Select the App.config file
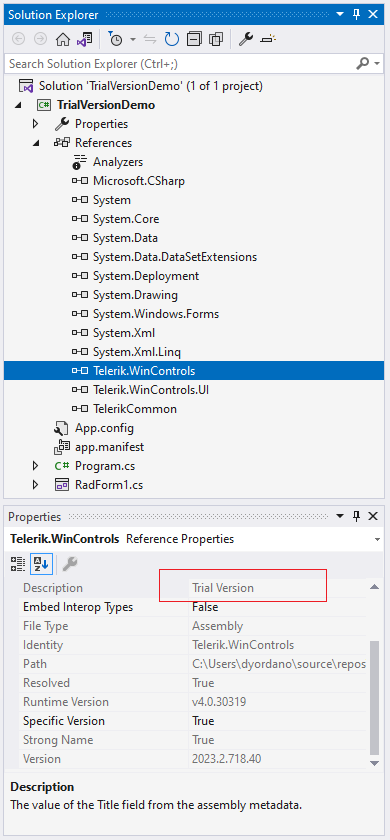 tap(104, 428)
